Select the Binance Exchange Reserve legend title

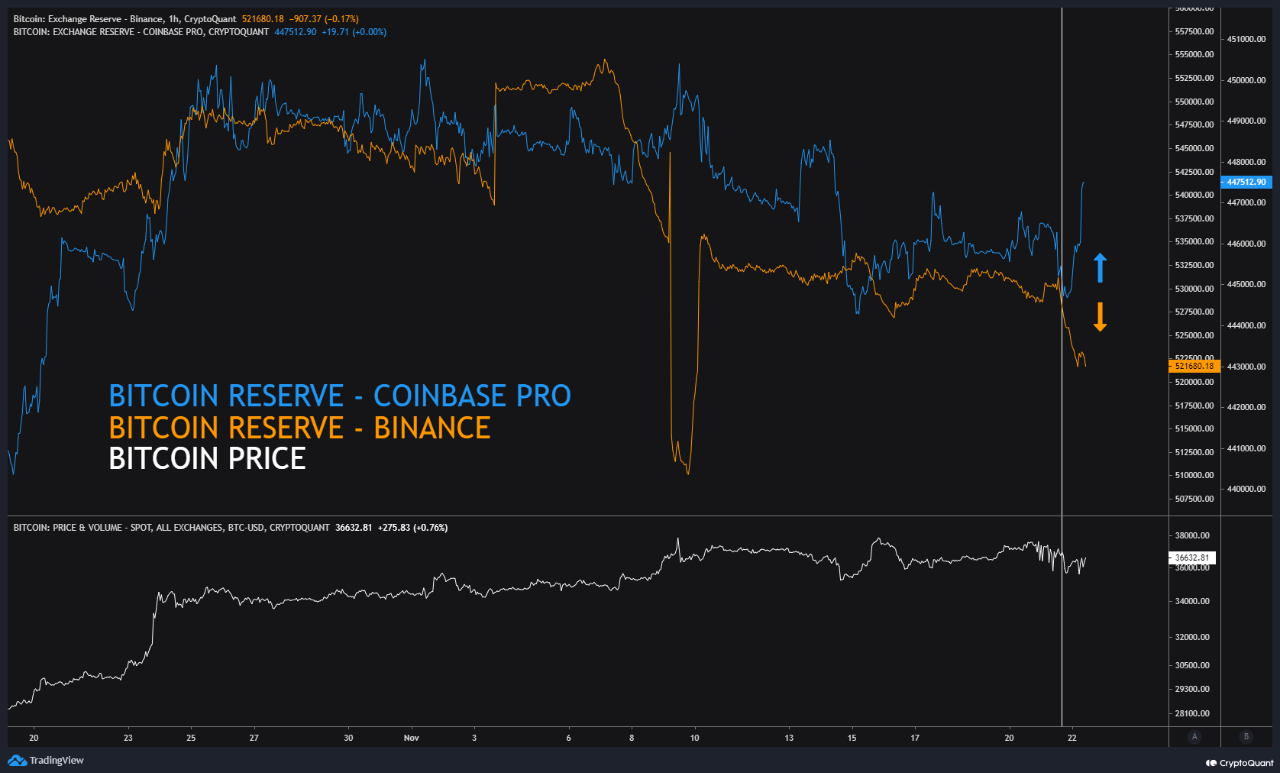pyautogui.click(x=125, y=19)
